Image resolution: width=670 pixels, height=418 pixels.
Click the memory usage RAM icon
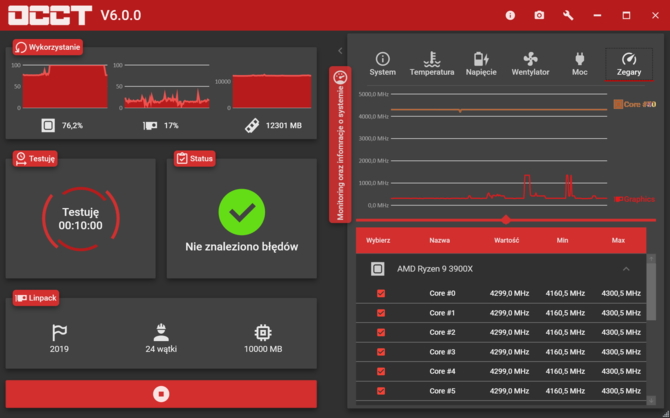(252, 125)
